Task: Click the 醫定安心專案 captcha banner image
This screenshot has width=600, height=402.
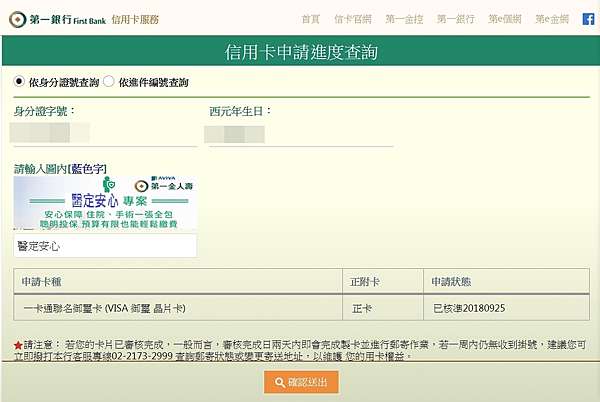Action: click(x=105, y=203)
